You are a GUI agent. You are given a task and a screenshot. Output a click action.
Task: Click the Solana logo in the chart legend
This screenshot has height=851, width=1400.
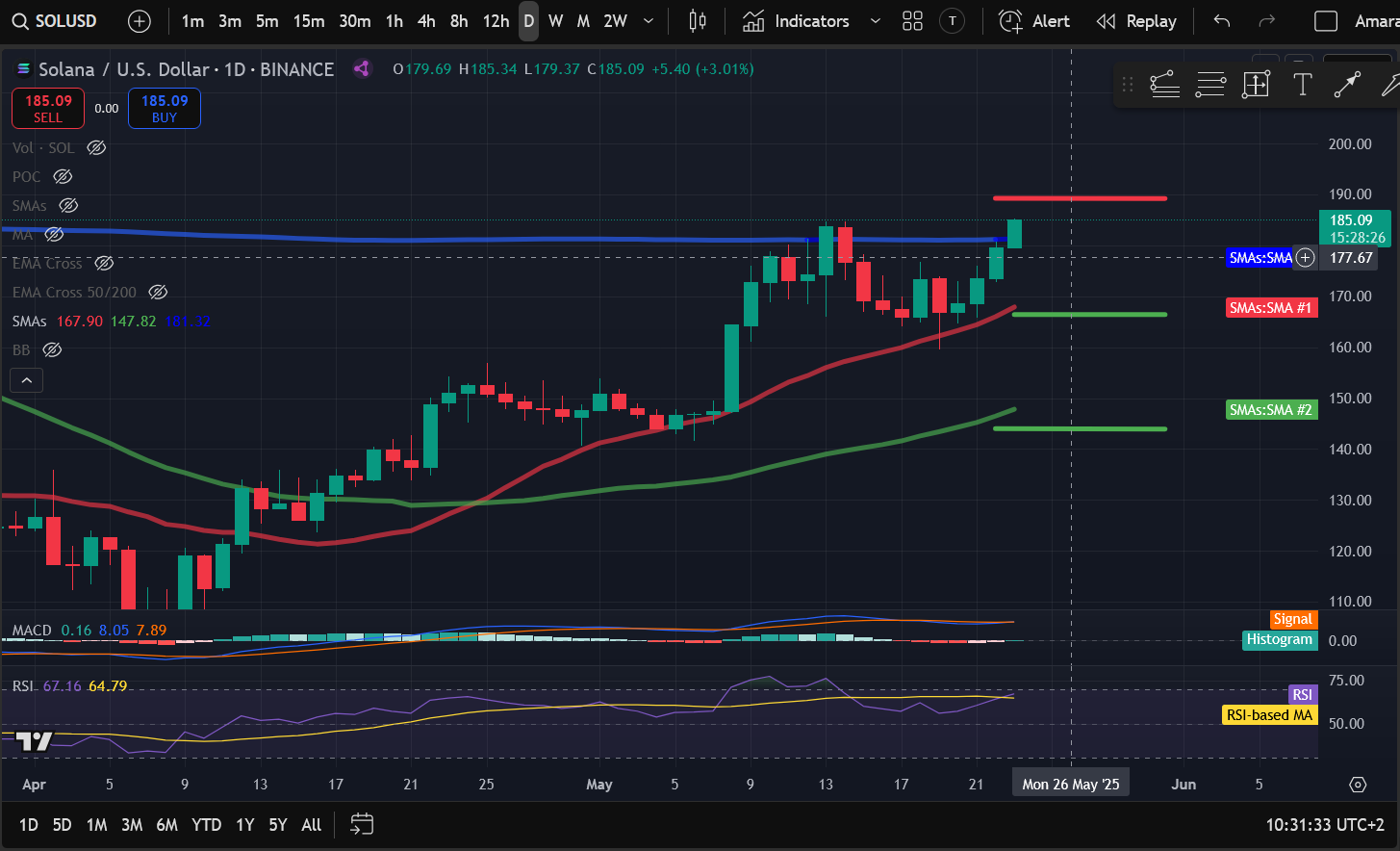[x=24, y=69]
